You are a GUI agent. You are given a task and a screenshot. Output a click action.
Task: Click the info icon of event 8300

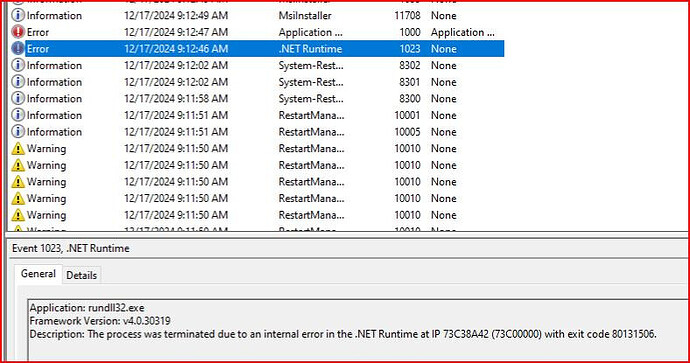[18, 99]
